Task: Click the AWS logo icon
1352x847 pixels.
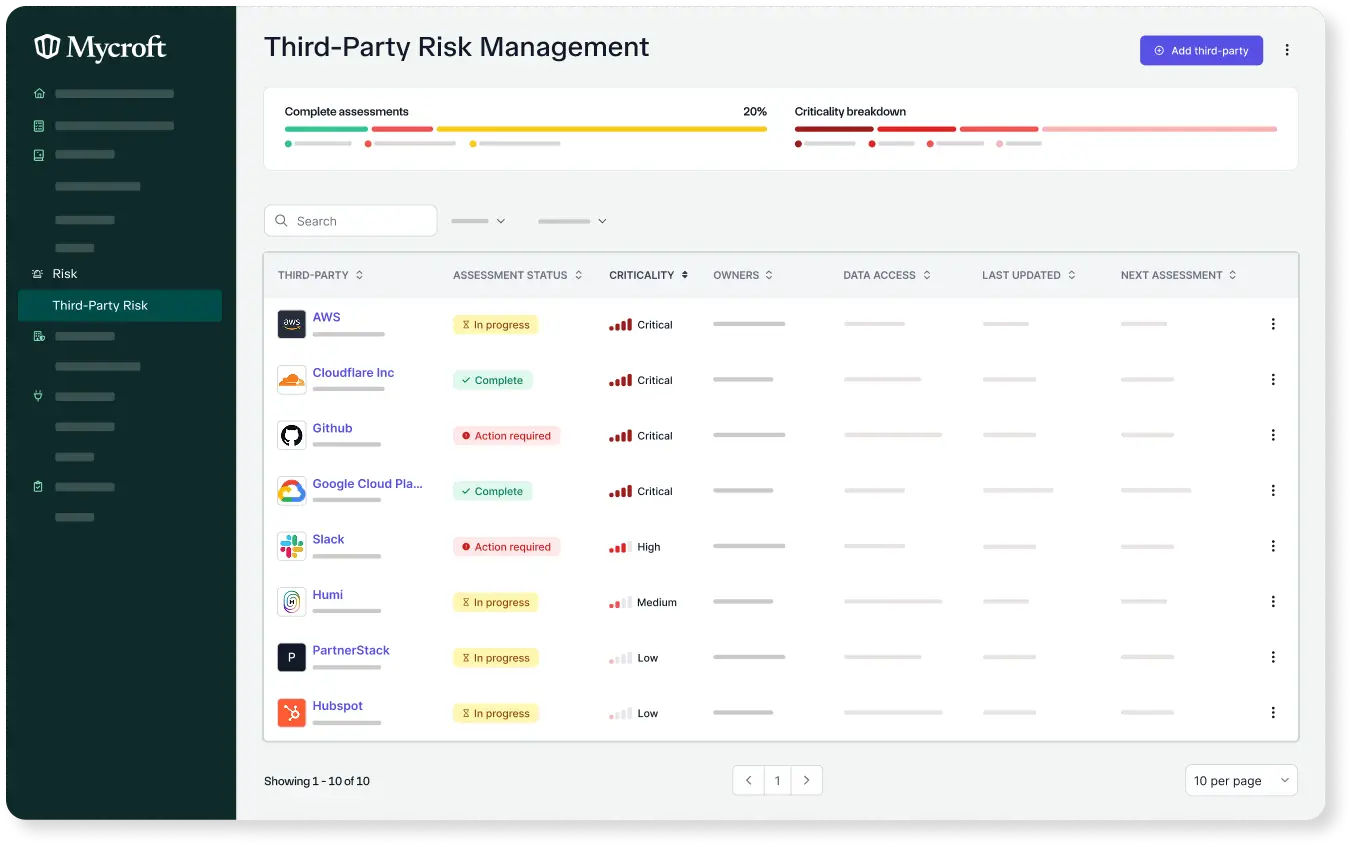Action: pyautogui.click(x=292, y=324)
